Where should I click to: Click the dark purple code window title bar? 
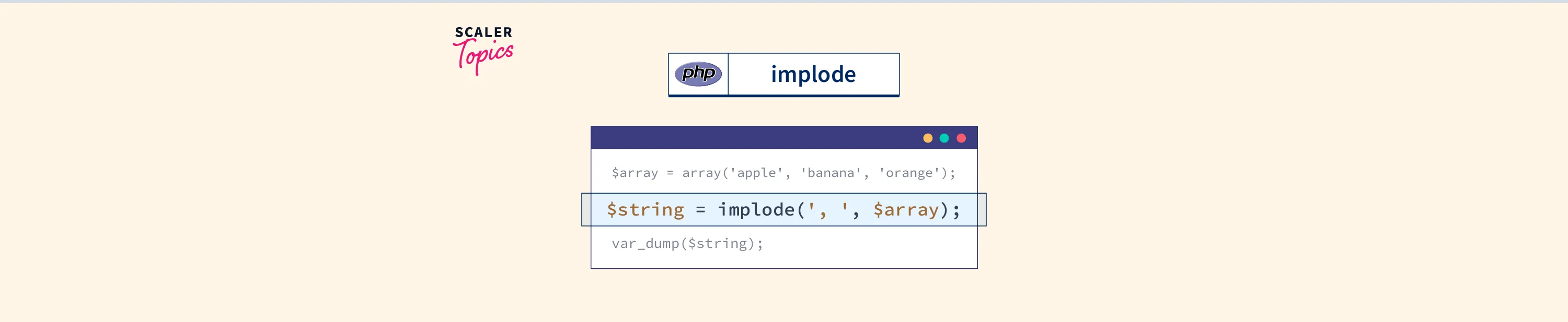(x=755, y=138)
